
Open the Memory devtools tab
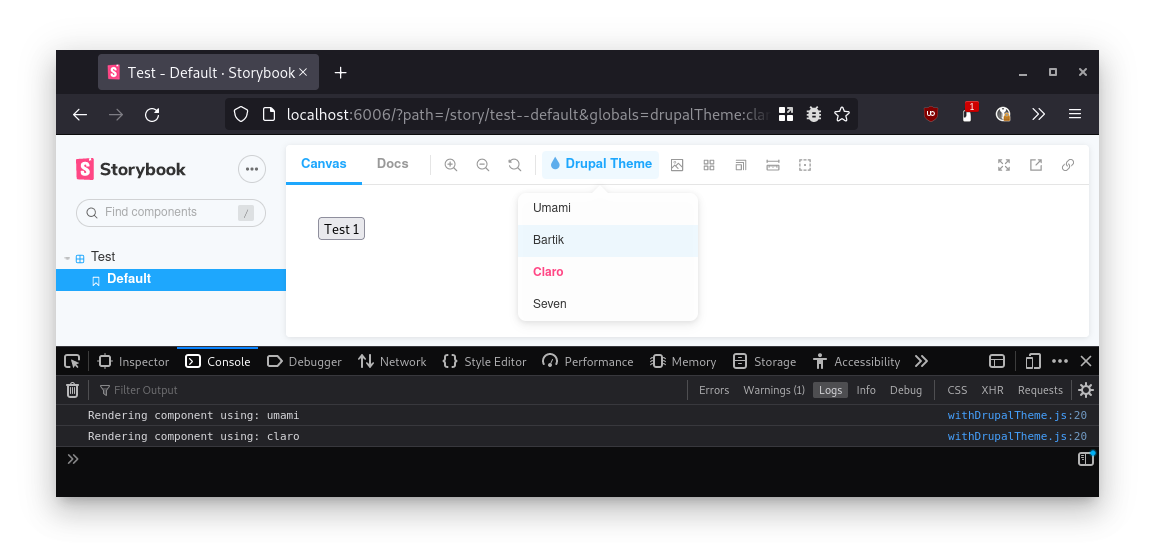(683, 362)
